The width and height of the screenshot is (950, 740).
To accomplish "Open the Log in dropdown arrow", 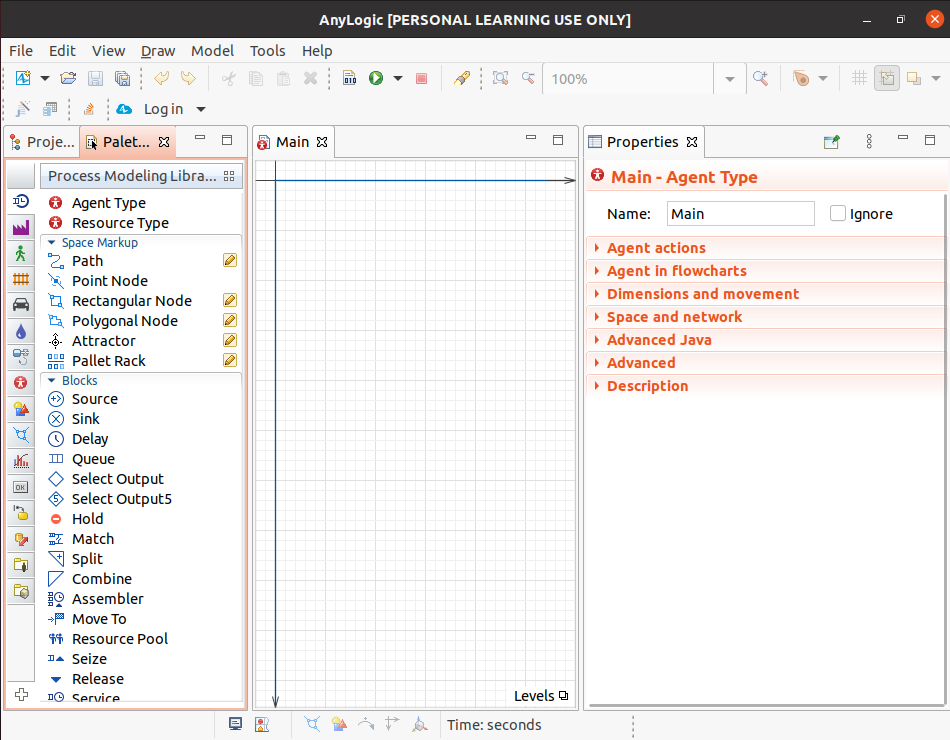I will [x=200, y=109].
